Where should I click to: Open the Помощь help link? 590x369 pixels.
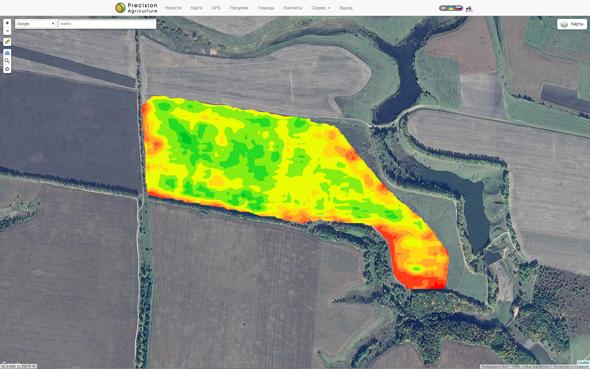coord(266,8)
